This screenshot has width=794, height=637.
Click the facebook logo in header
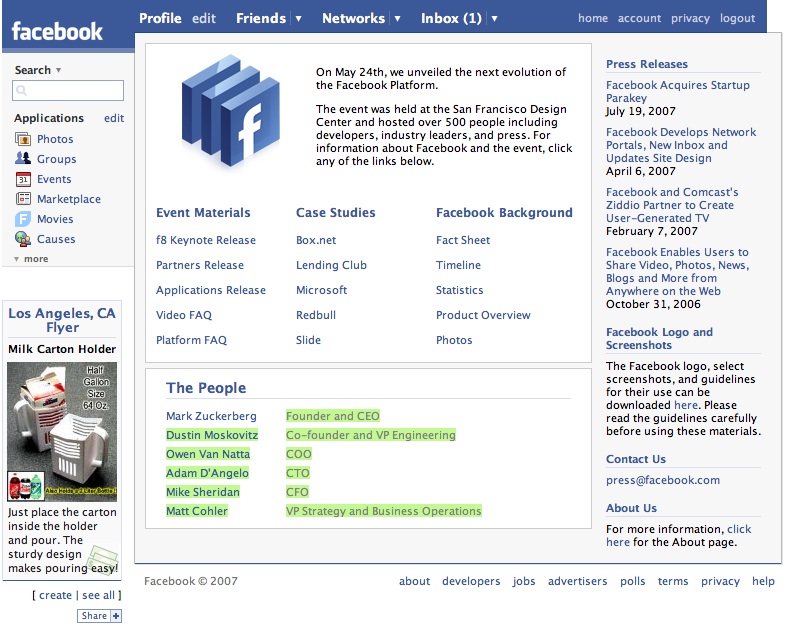point(57,31)
